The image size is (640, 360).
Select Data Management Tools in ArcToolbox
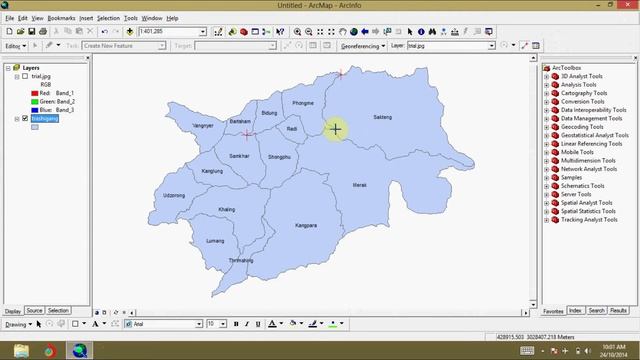[591, 118]
